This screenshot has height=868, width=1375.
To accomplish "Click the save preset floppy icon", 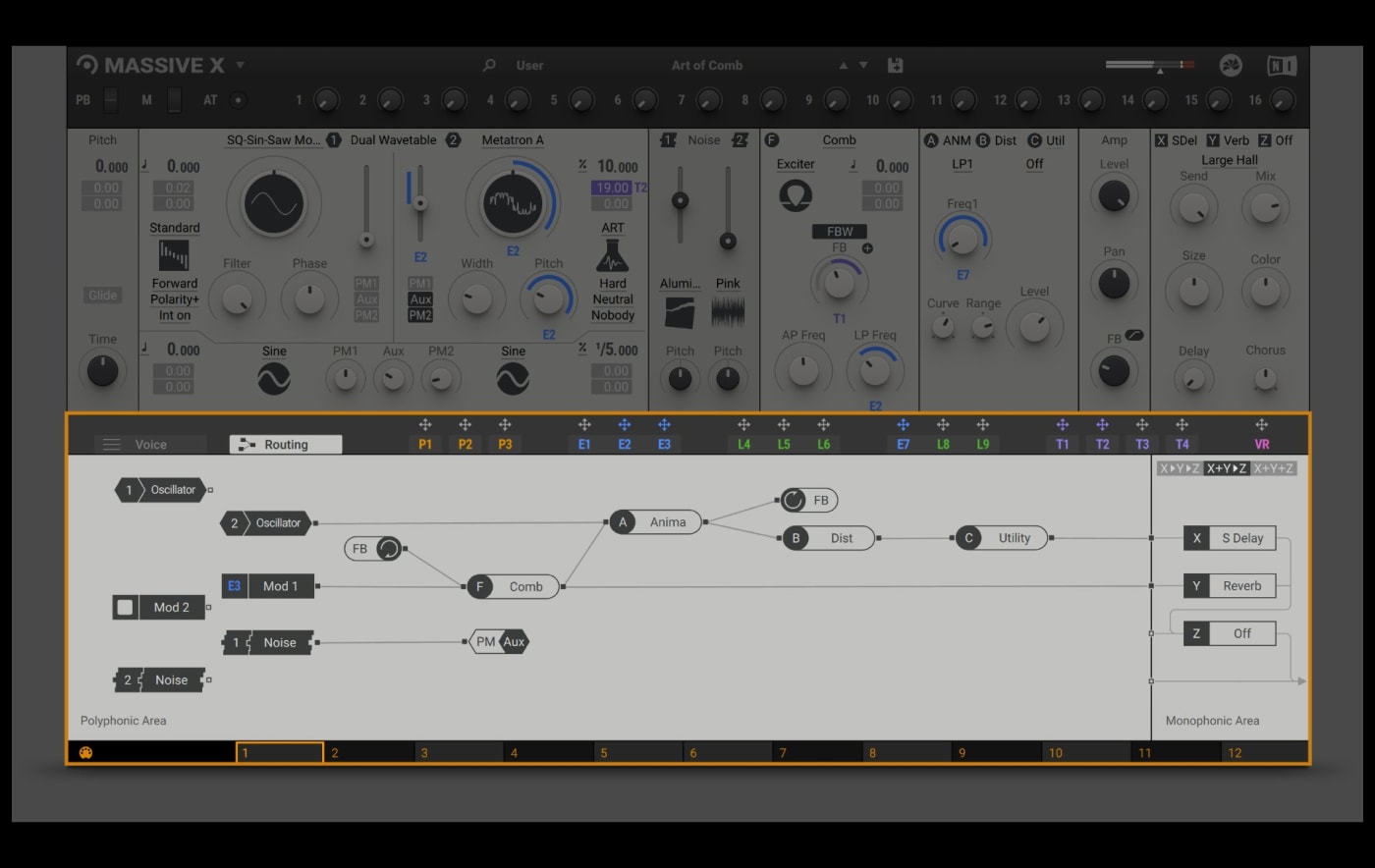I will [895, 65].
